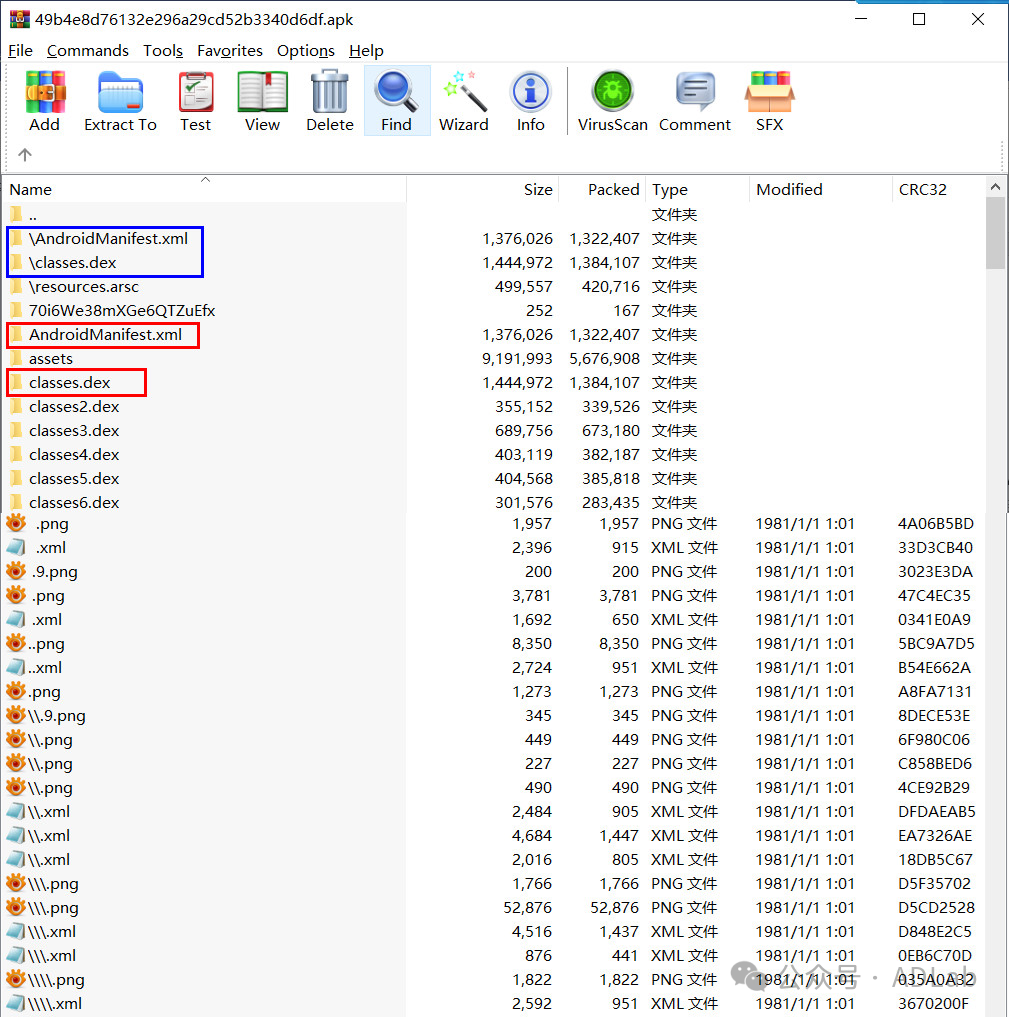Show archive Info icon
The height and width of the screenshot is (1017, 1009).
click(x=530, y=100)
